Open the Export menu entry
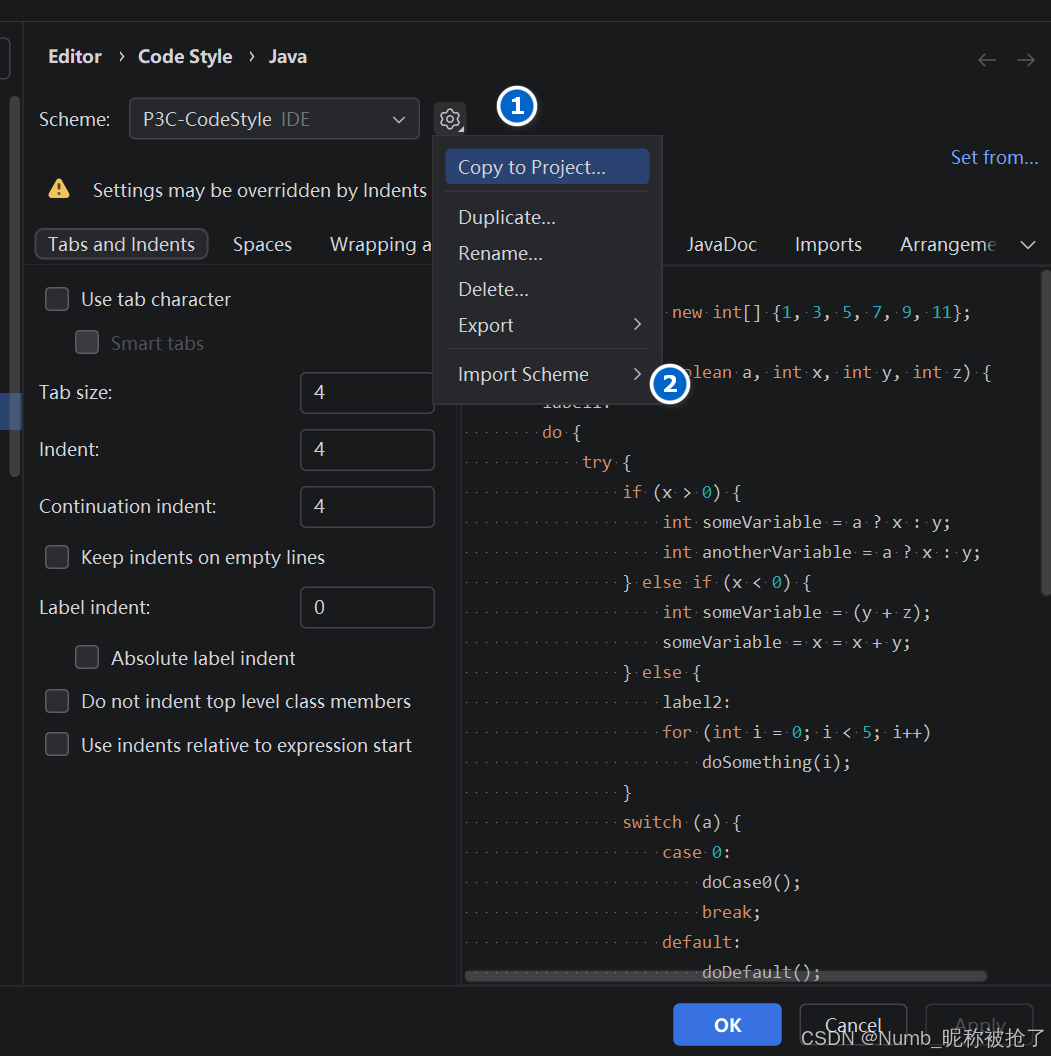Screen dimensions: 1051x1056 [x=547, y=325]
